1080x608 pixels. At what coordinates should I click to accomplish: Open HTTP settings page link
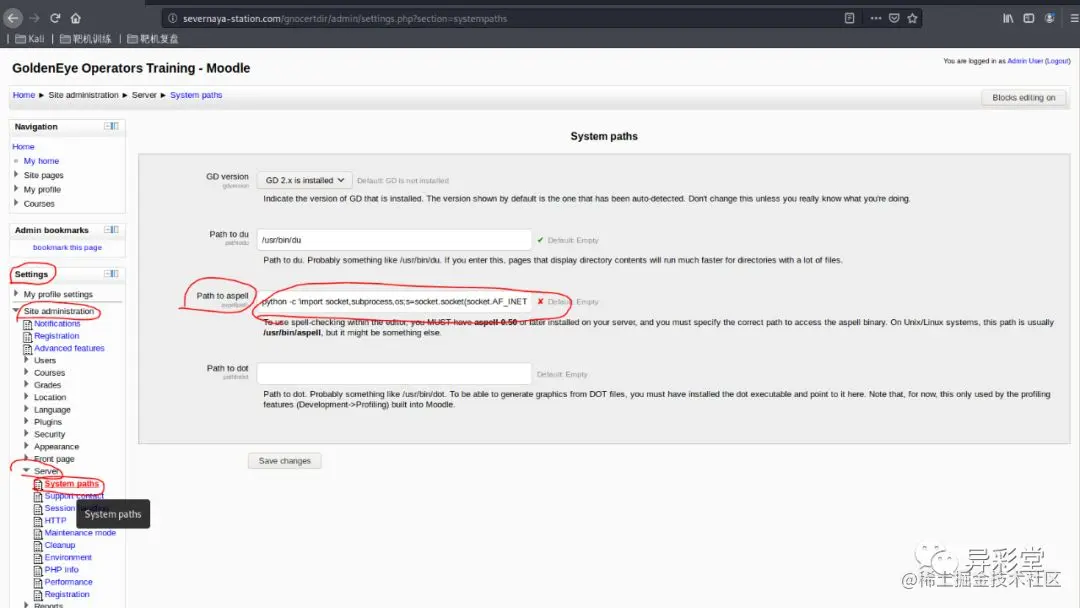pyautogui.click(x=55, y=521)
